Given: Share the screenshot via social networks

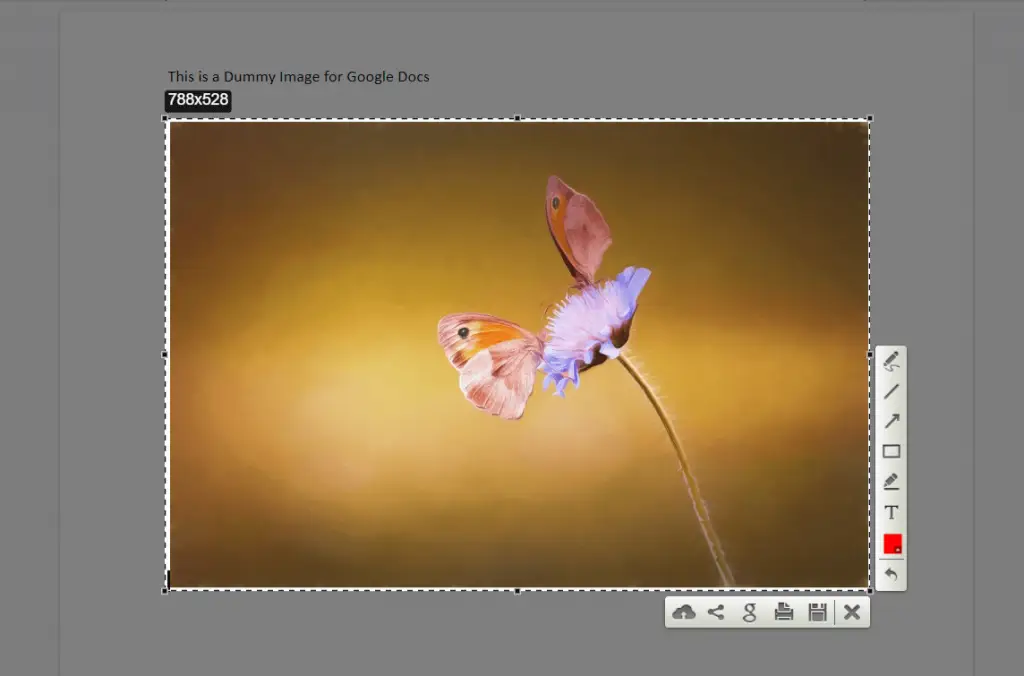Looking at the screenshot, I should [716, 612].
